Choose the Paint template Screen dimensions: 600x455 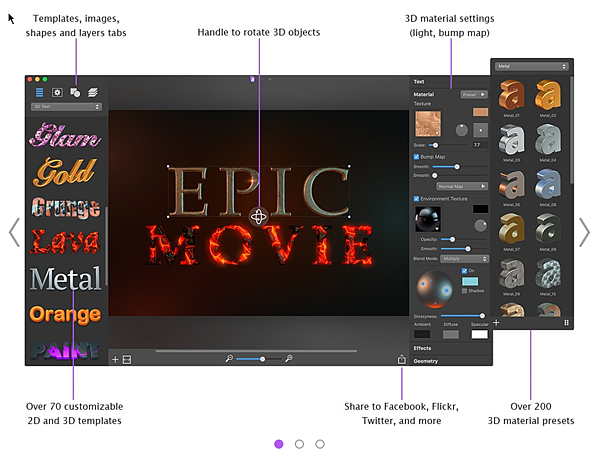(x=65, y=350)
